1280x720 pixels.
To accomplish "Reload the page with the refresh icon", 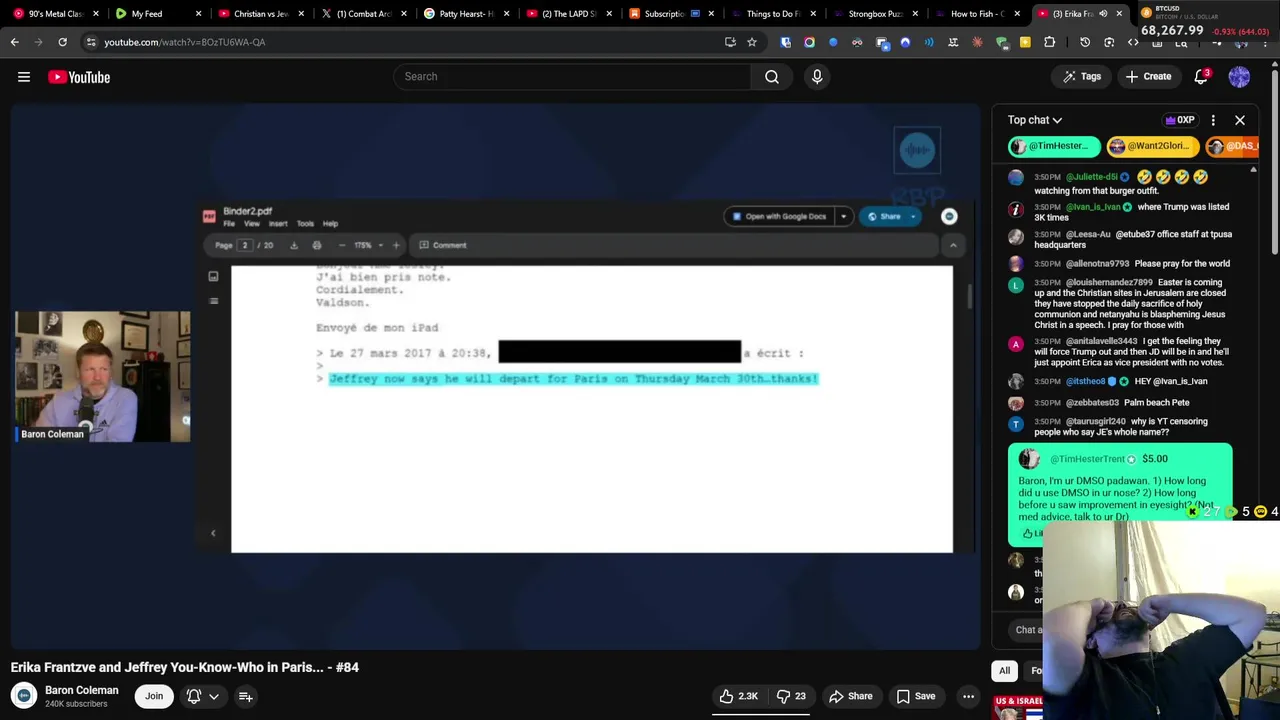I will pos(62,42).
